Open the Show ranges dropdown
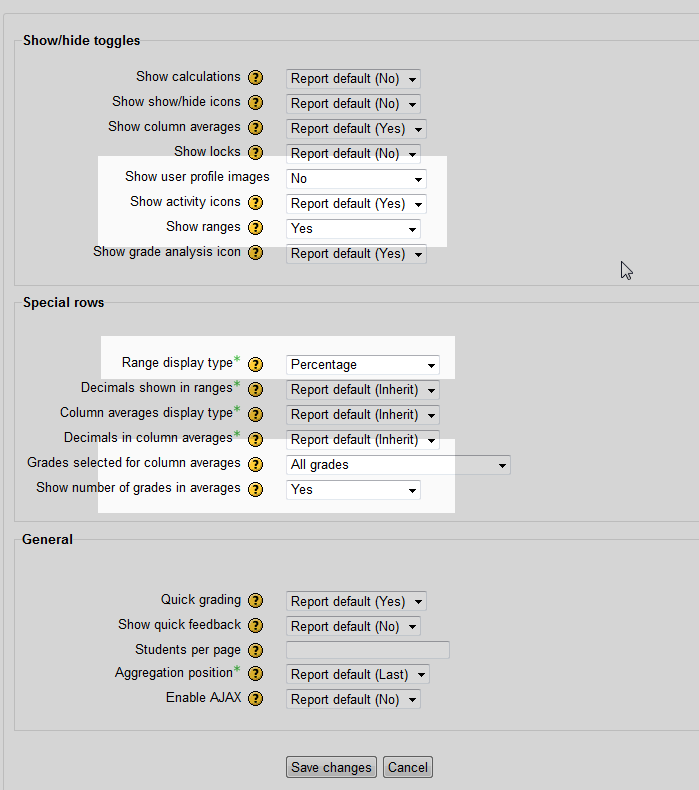Screen dimensions: 699x790 click(x=353, y=229)
